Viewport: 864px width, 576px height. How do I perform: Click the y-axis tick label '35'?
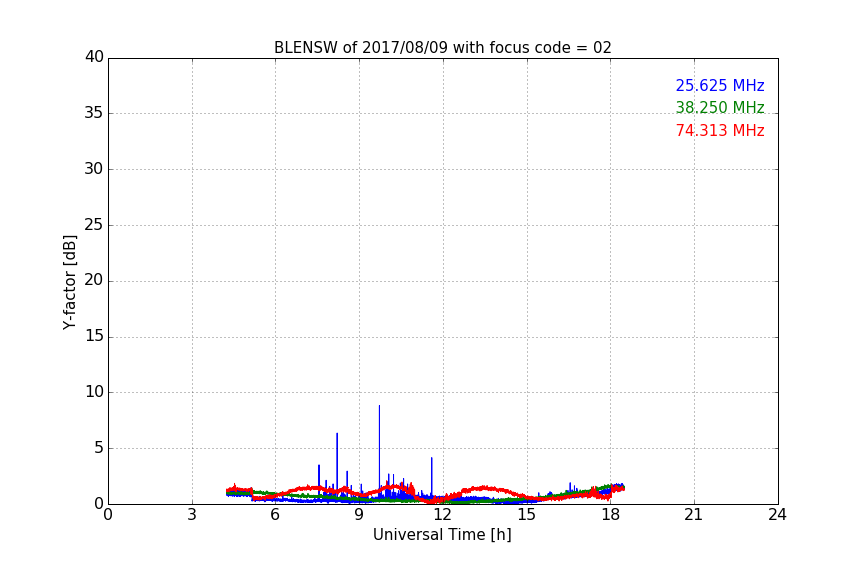point(94,113)
